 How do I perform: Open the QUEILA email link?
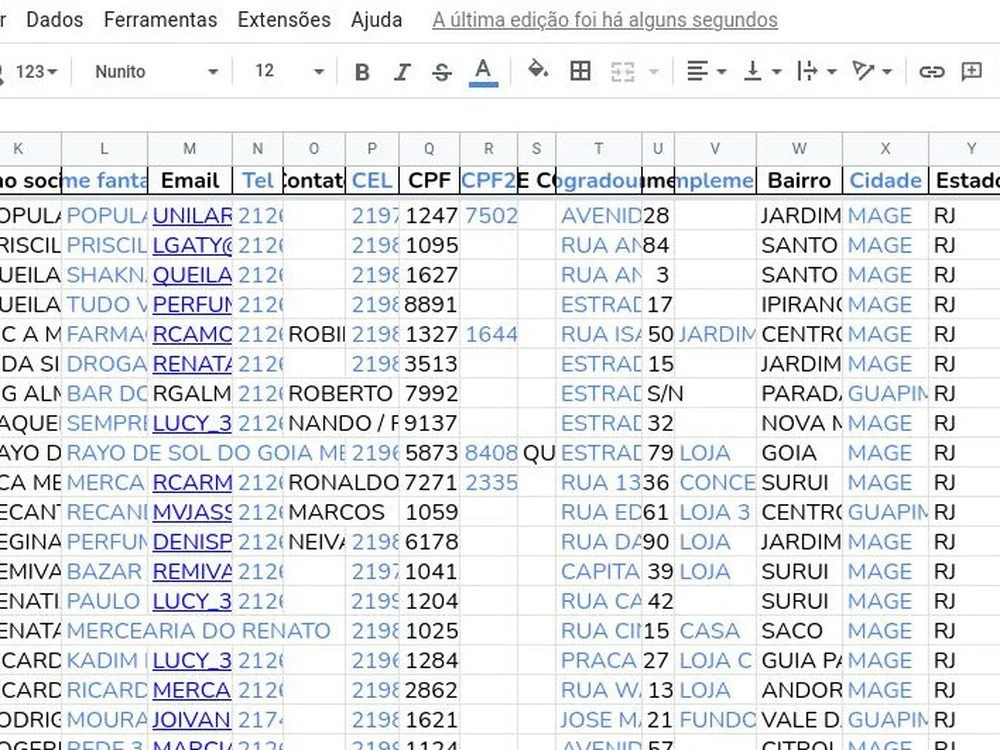192,275
